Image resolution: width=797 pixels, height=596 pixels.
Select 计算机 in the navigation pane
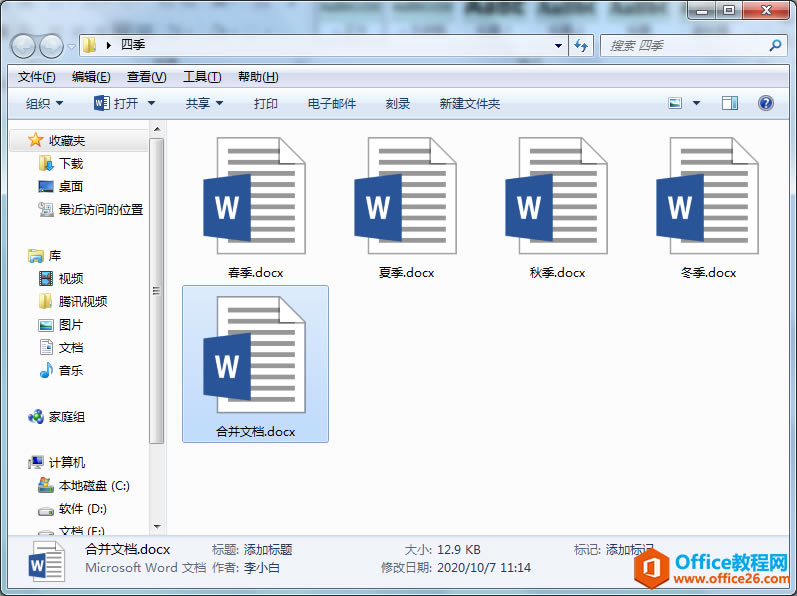click(x=67, y=462)
